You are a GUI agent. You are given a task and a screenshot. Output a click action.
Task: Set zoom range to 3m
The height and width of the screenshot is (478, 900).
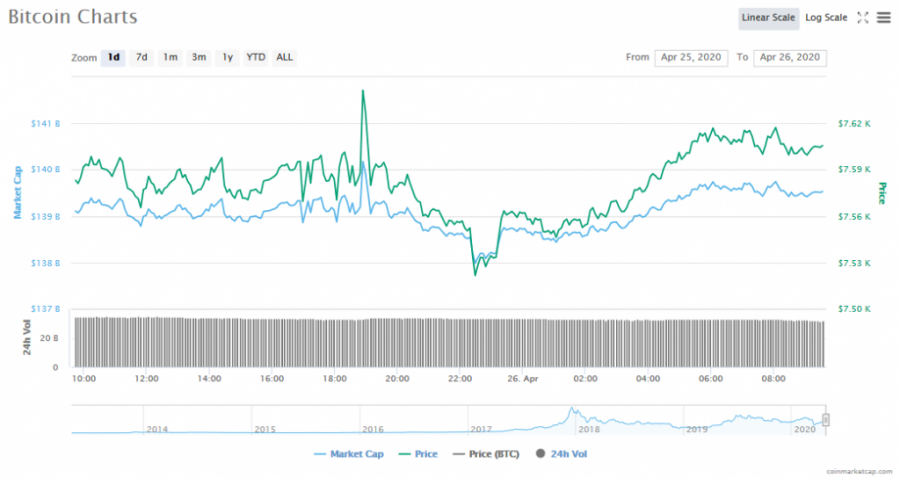(x=199, y=57)
